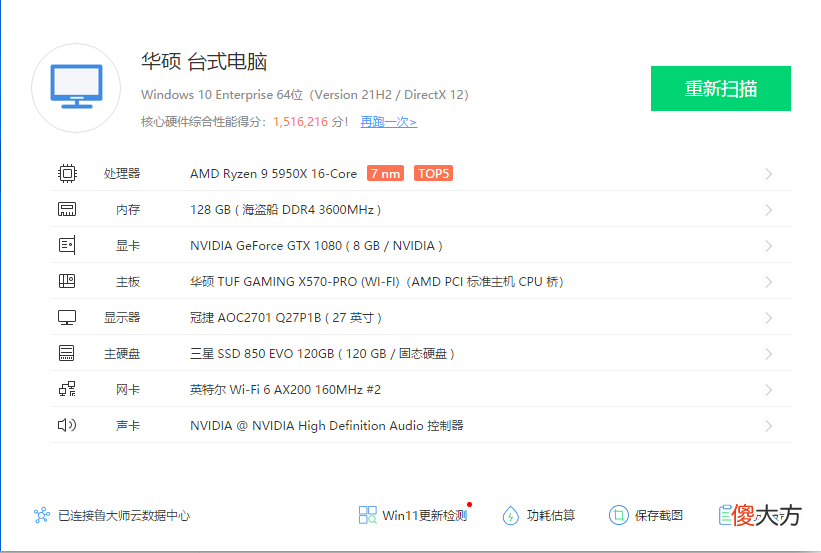This screenshot has width=821, height=553.
Task: Click the save screenshot crop icon
Action: [618, 515]
